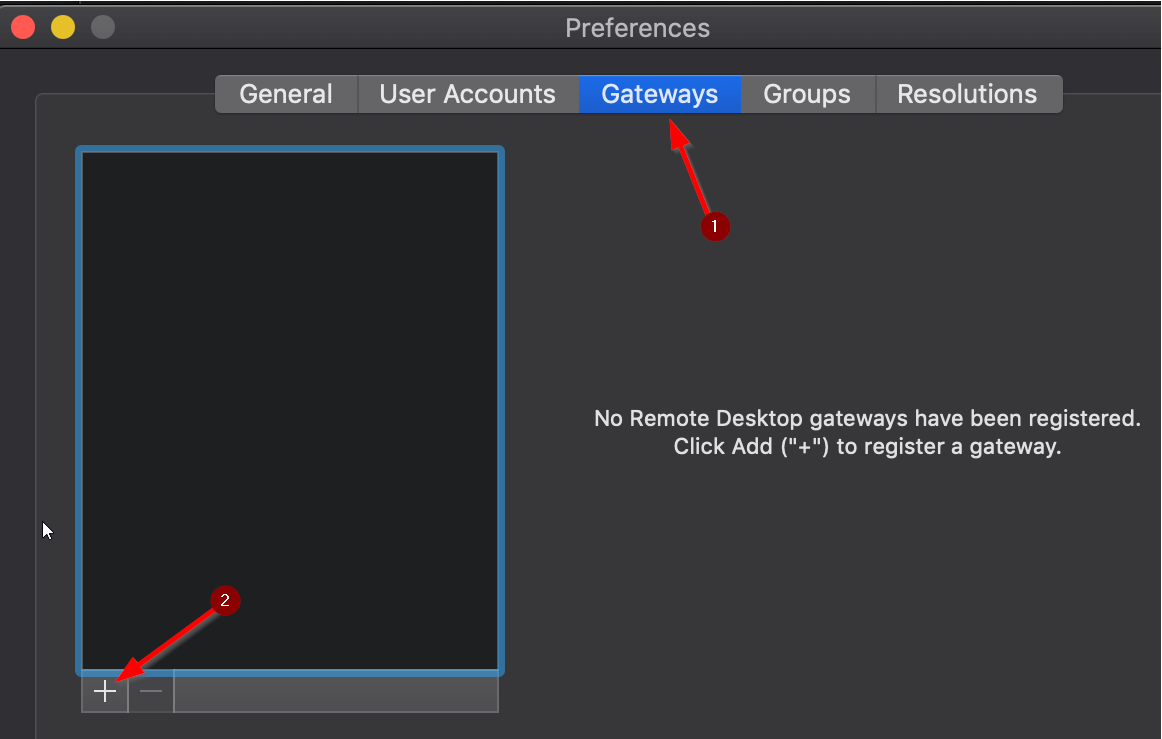Click the "No Remote Desktop gateways" message line
The image size is (1162, 739).
[867, 419]
